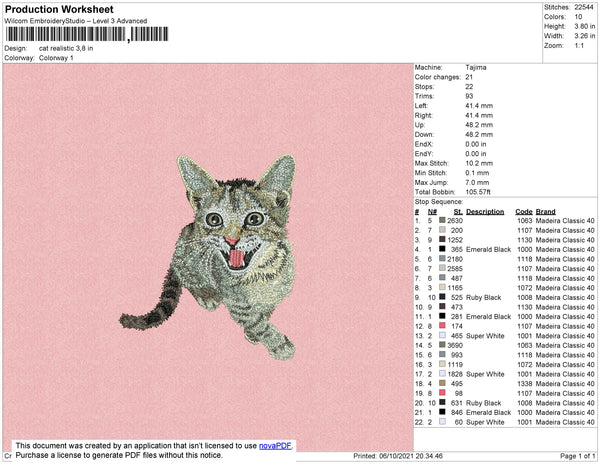This screenshot has height=464, width=600.
Task: Click the barcode under the worksheet title
Action: [x=87, y=34]
